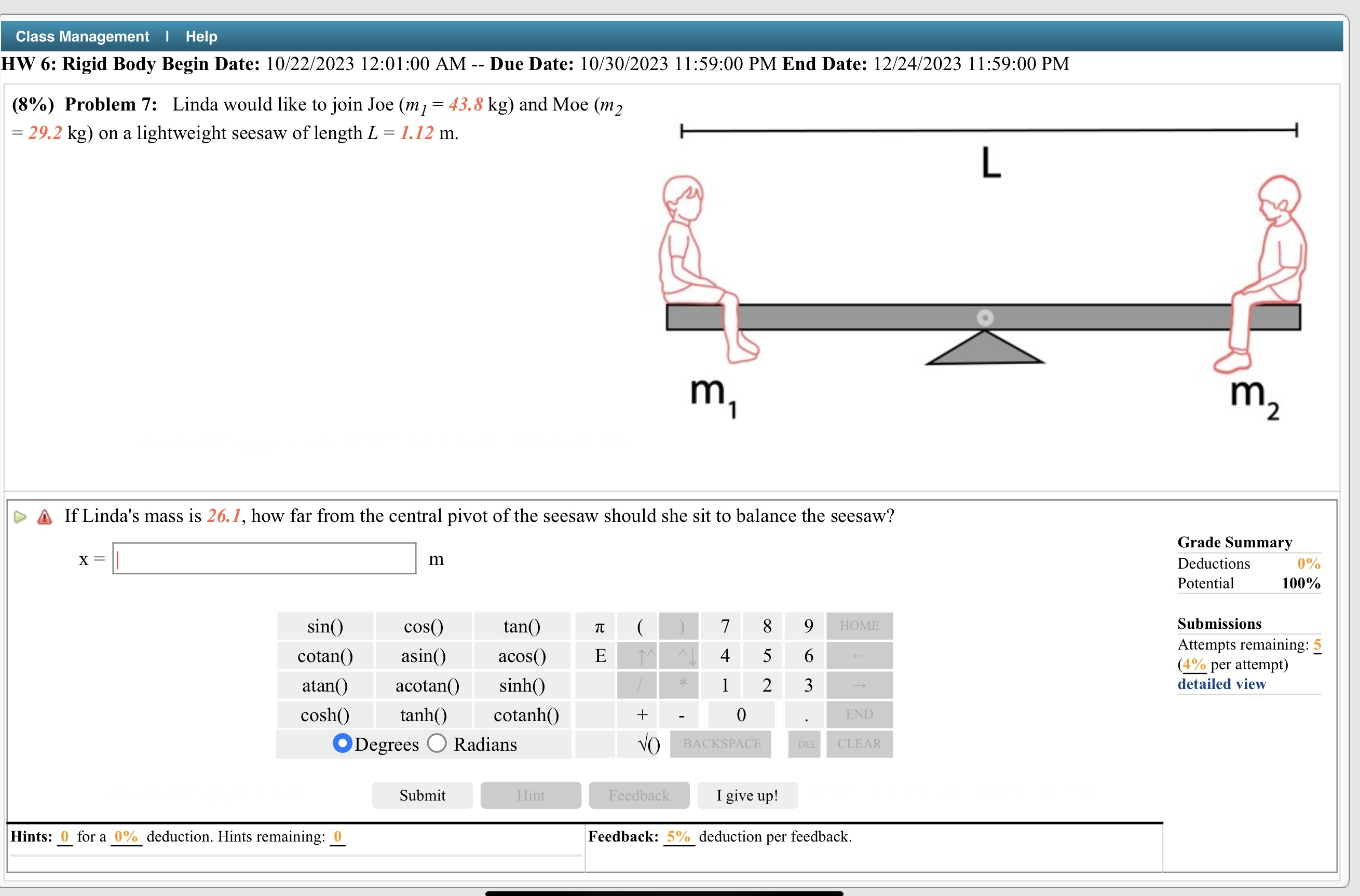This screenshot has height=896, width=1360.
Task: Click inside the x answer input field
Action: 264,559
